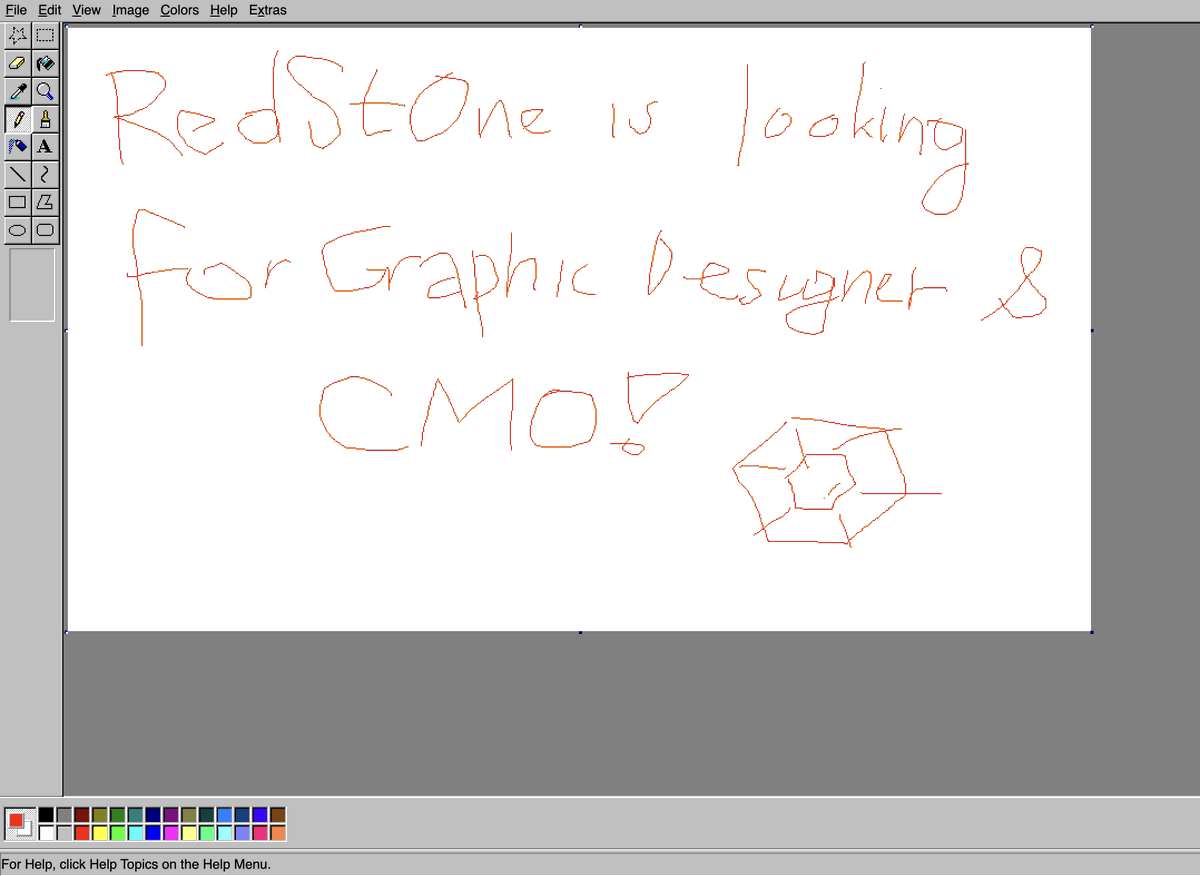
Task: Pick the straight Line tool
Action: point(17,174)
